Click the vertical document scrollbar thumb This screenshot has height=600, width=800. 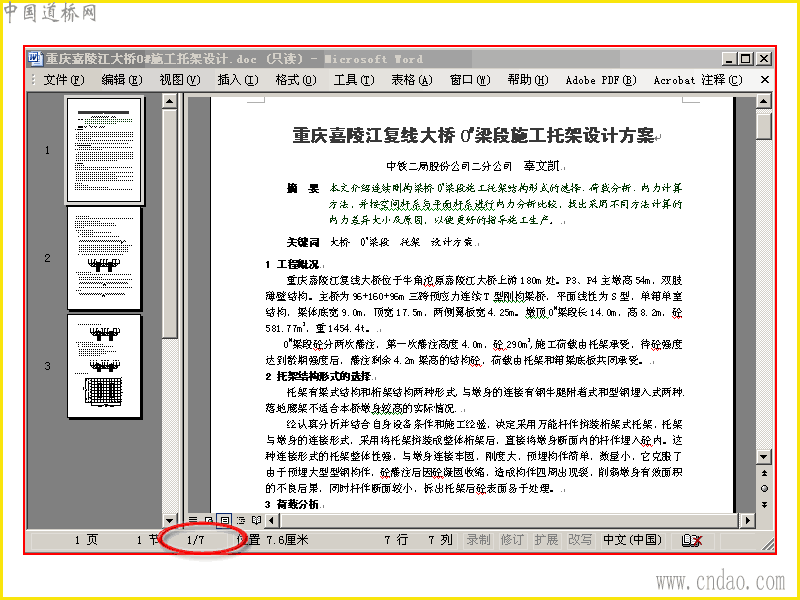(x=764, y=126)
